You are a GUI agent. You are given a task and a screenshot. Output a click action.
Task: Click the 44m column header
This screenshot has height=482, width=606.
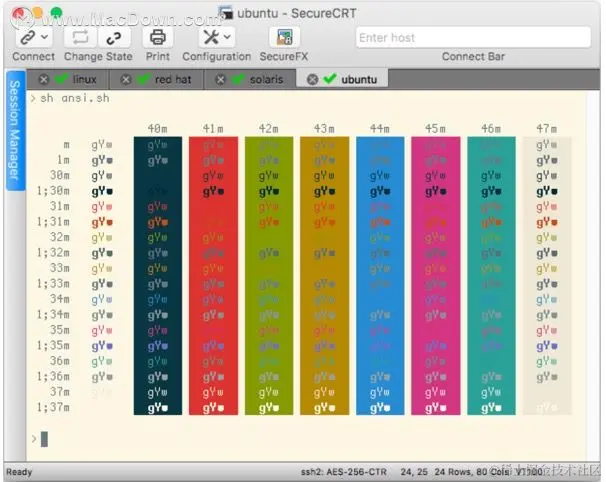point(380,129)
